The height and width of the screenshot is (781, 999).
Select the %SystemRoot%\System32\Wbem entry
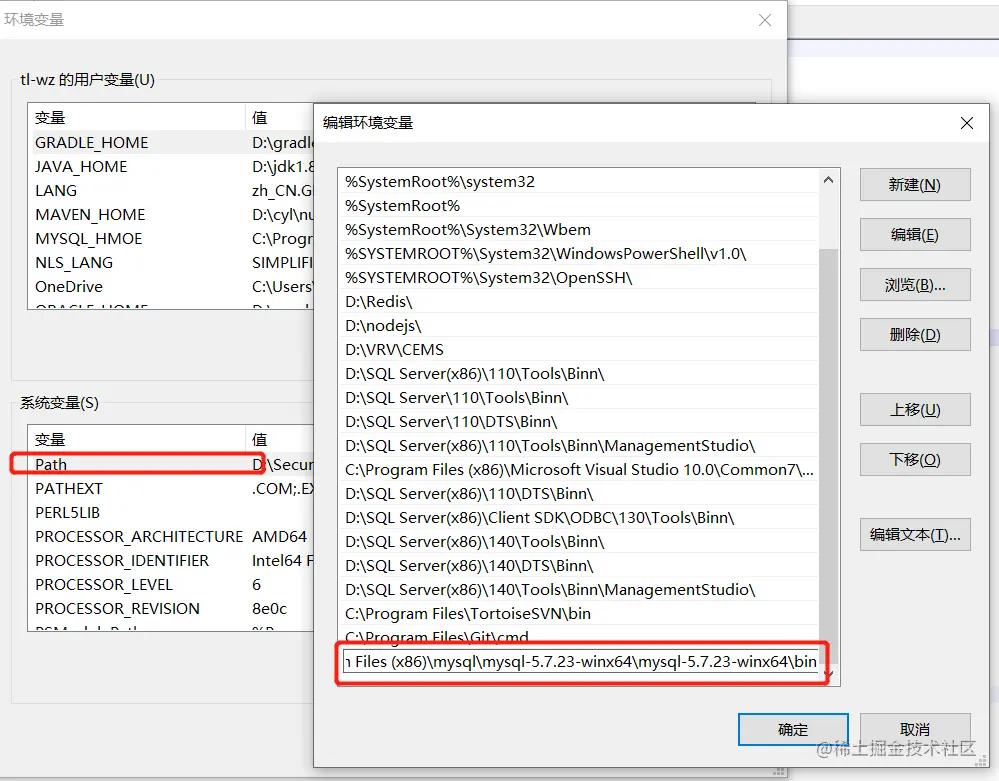pos(579,229)
